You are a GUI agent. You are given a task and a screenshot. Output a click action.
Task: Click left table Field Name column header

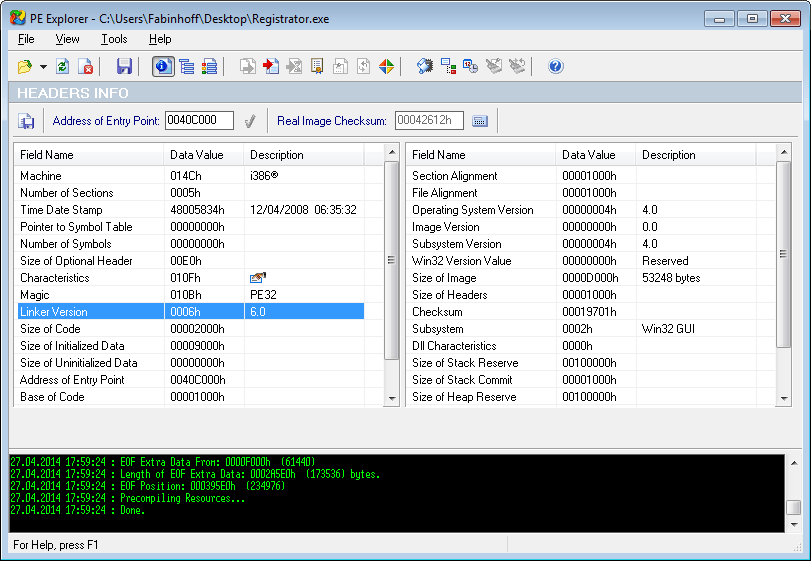[x=89, y=155]
